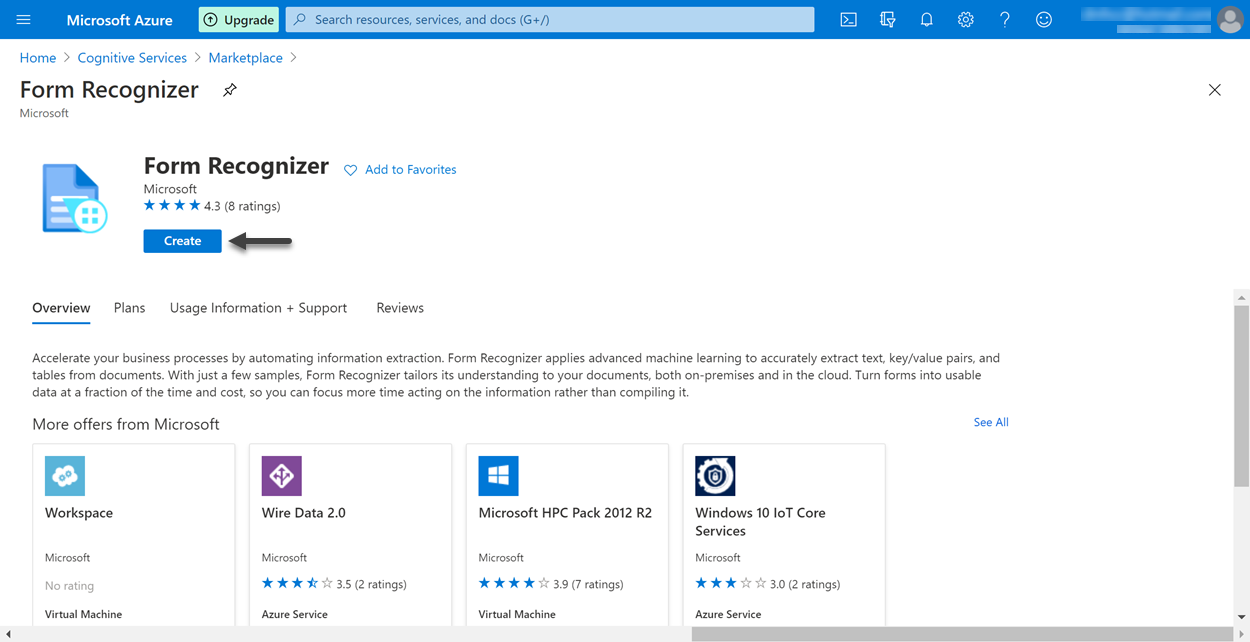The width and height of the screenshot is (1250, 642).
Task: Open Usage Information + Support tab
Action: [258, 308]
